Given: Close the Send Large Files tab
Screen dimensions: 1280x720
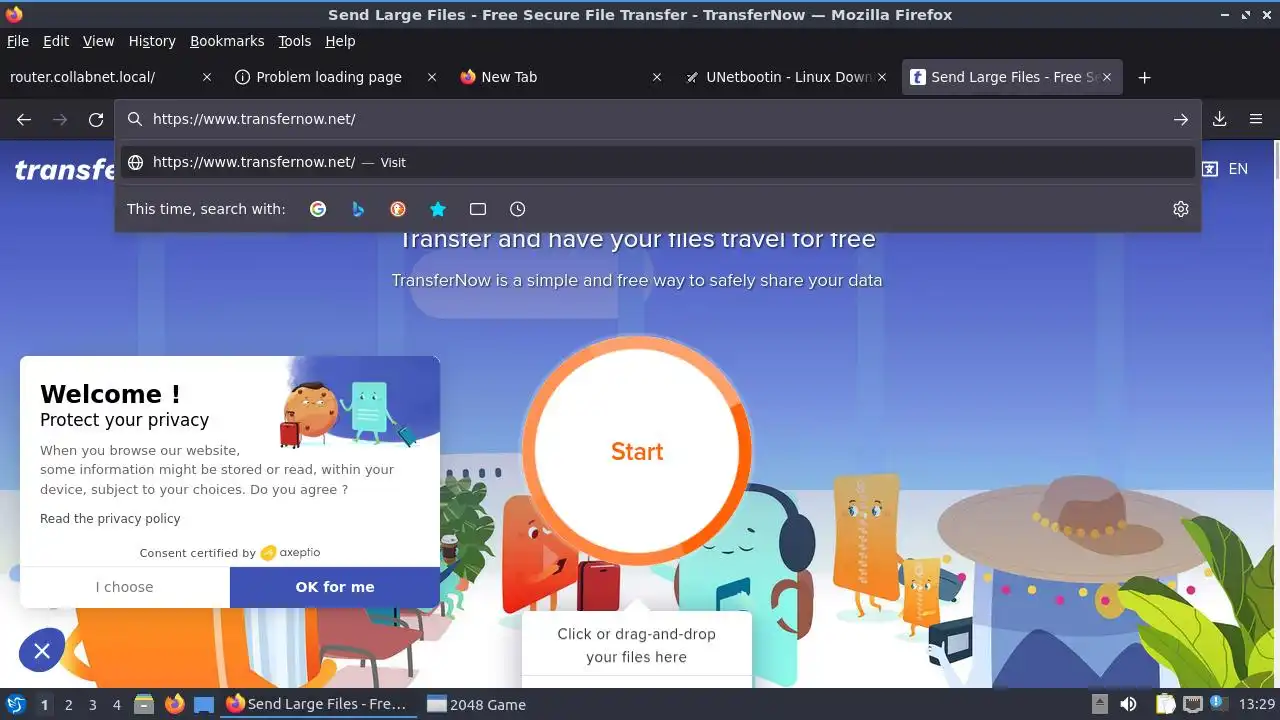Looking at the screenshot, I should pyautogui.click(x=1107, y=77).
